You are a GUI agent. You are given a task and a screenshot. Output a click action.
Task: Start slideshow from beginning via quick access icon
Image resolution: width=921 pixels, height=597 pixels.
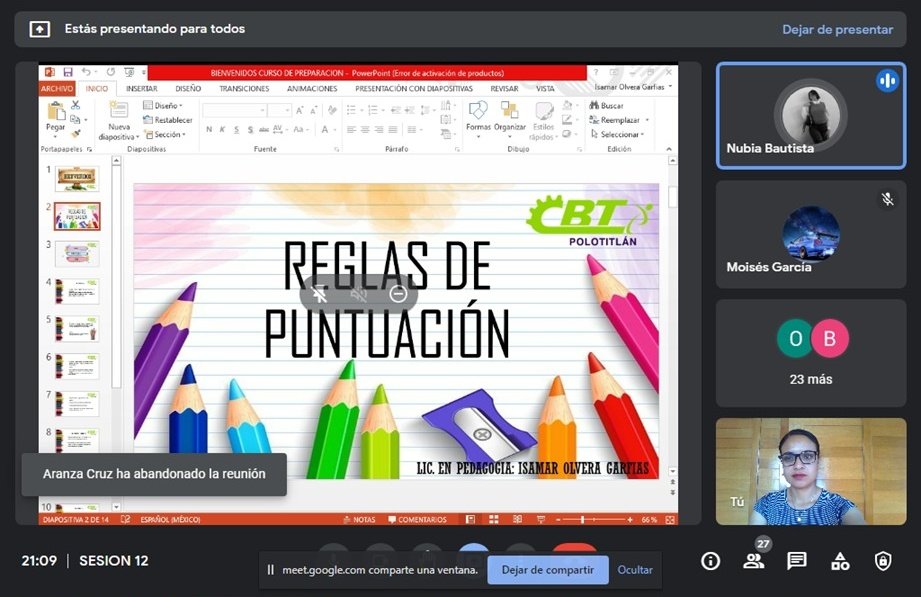pos(129,72)
